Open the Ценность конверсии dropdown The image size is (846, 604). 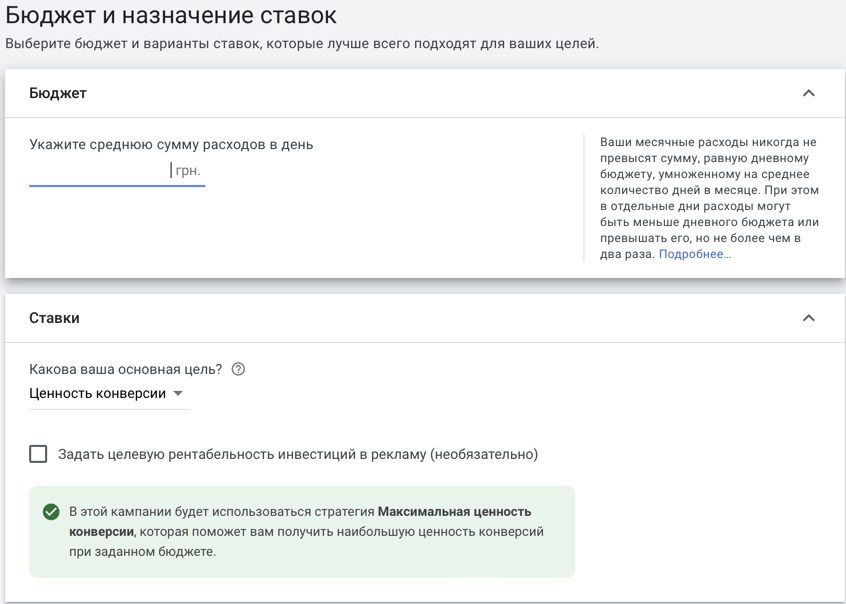pyautogui.click(x=110, y=393)
